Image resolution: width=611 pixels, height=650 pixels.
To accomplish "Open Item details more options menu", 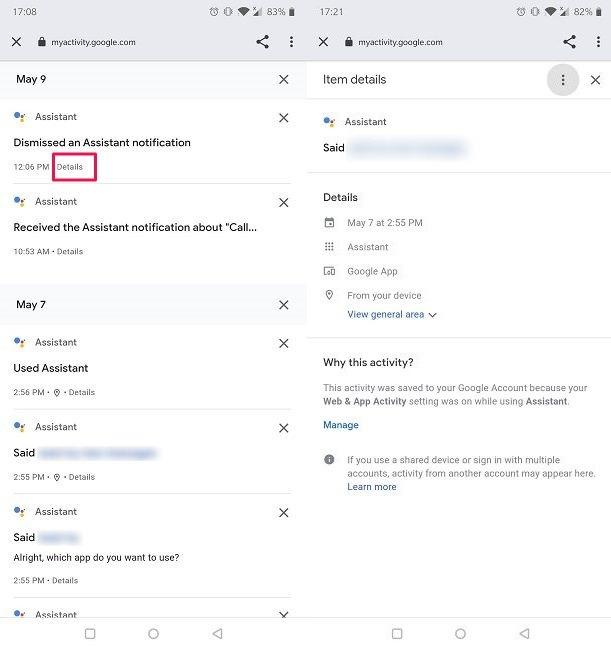I will [x=563, y=80].
